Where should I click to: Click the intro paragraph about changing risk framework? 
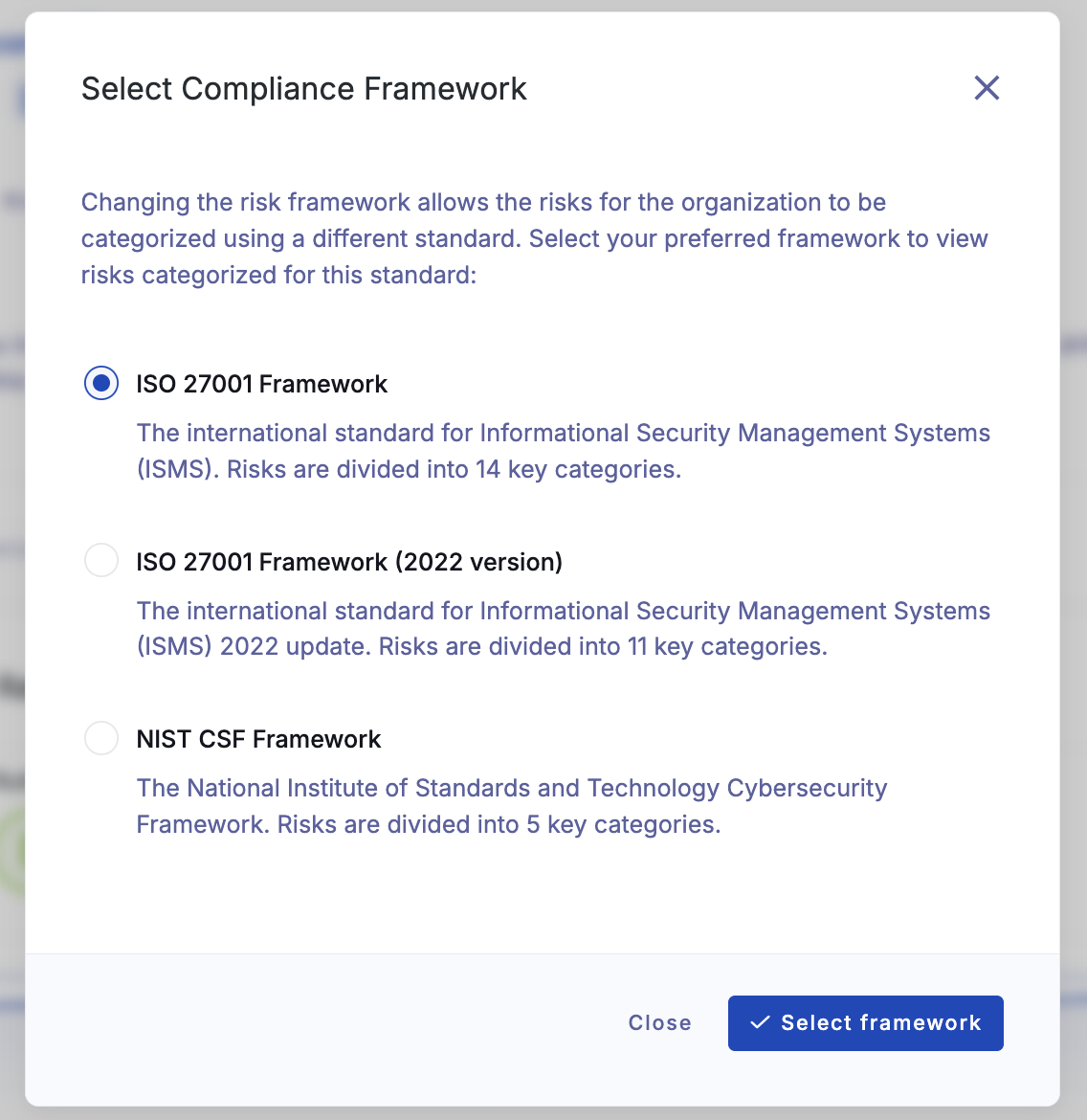[534, 238]
